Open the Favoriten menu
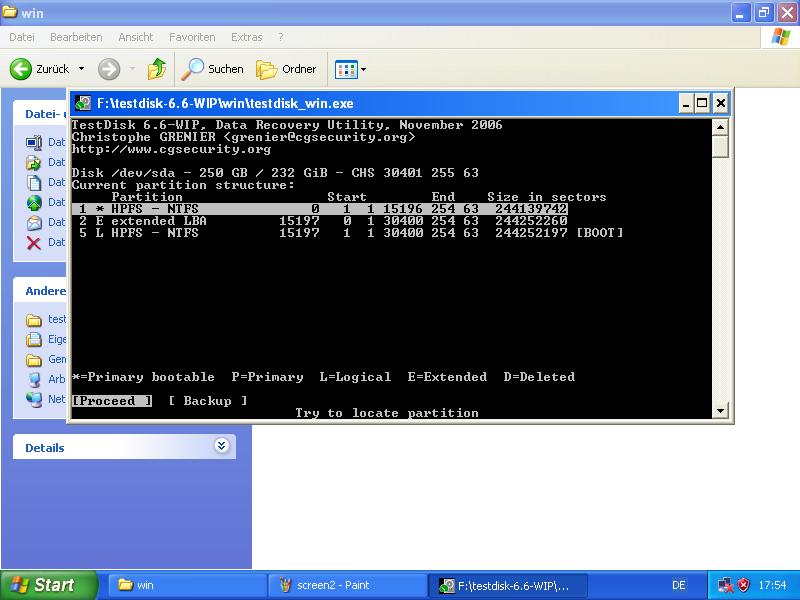 point(192,37)
